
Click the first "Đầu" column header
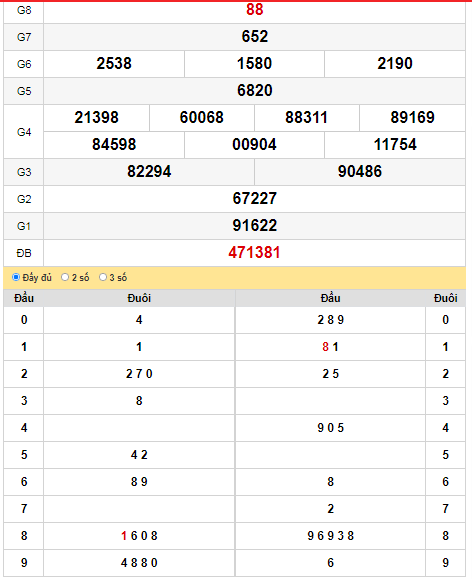point(24,298)
